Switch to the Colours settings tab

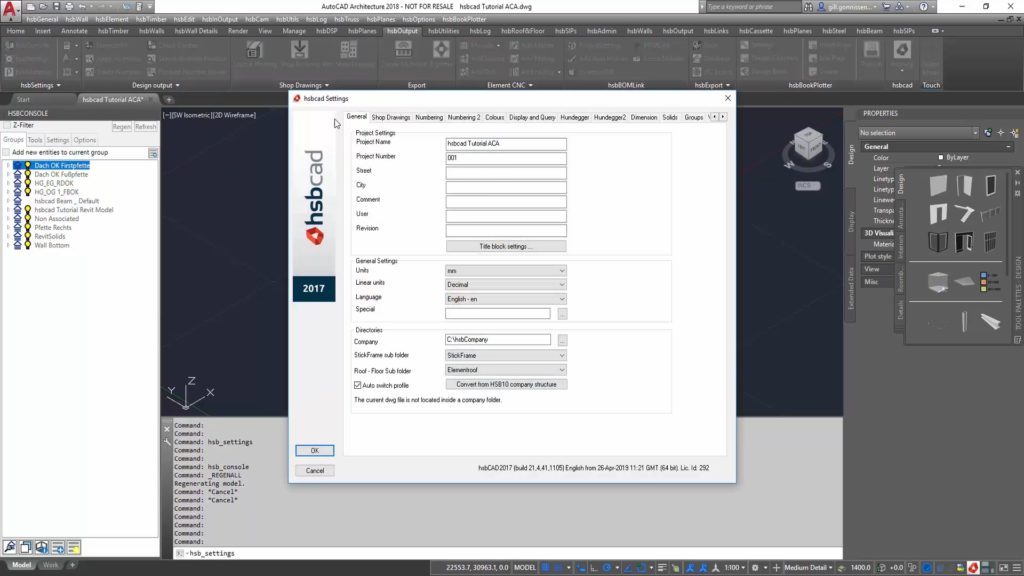tap(494, 118)
